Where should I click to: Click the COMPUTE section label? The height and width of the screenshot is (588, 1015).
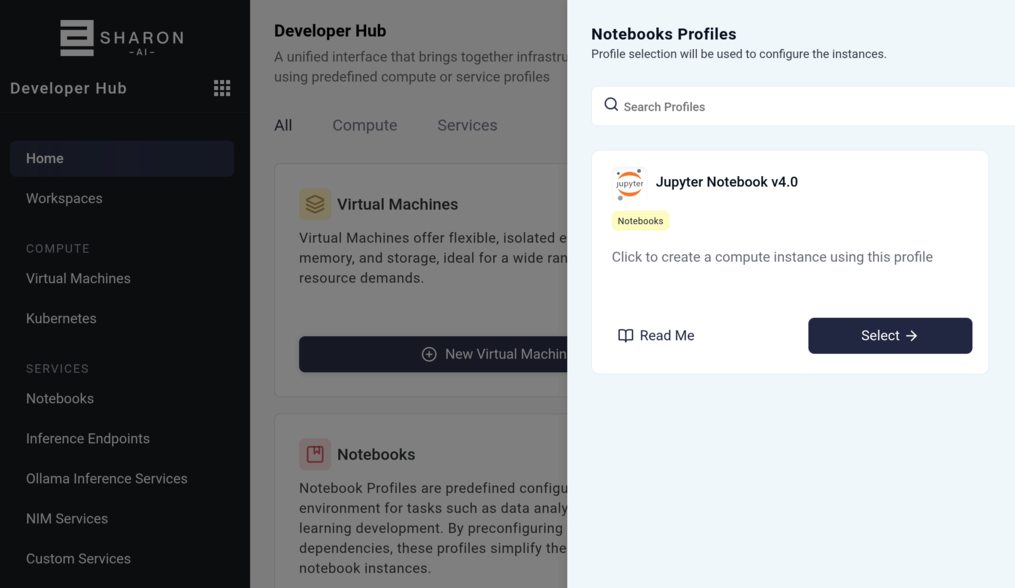coord(58,249)
